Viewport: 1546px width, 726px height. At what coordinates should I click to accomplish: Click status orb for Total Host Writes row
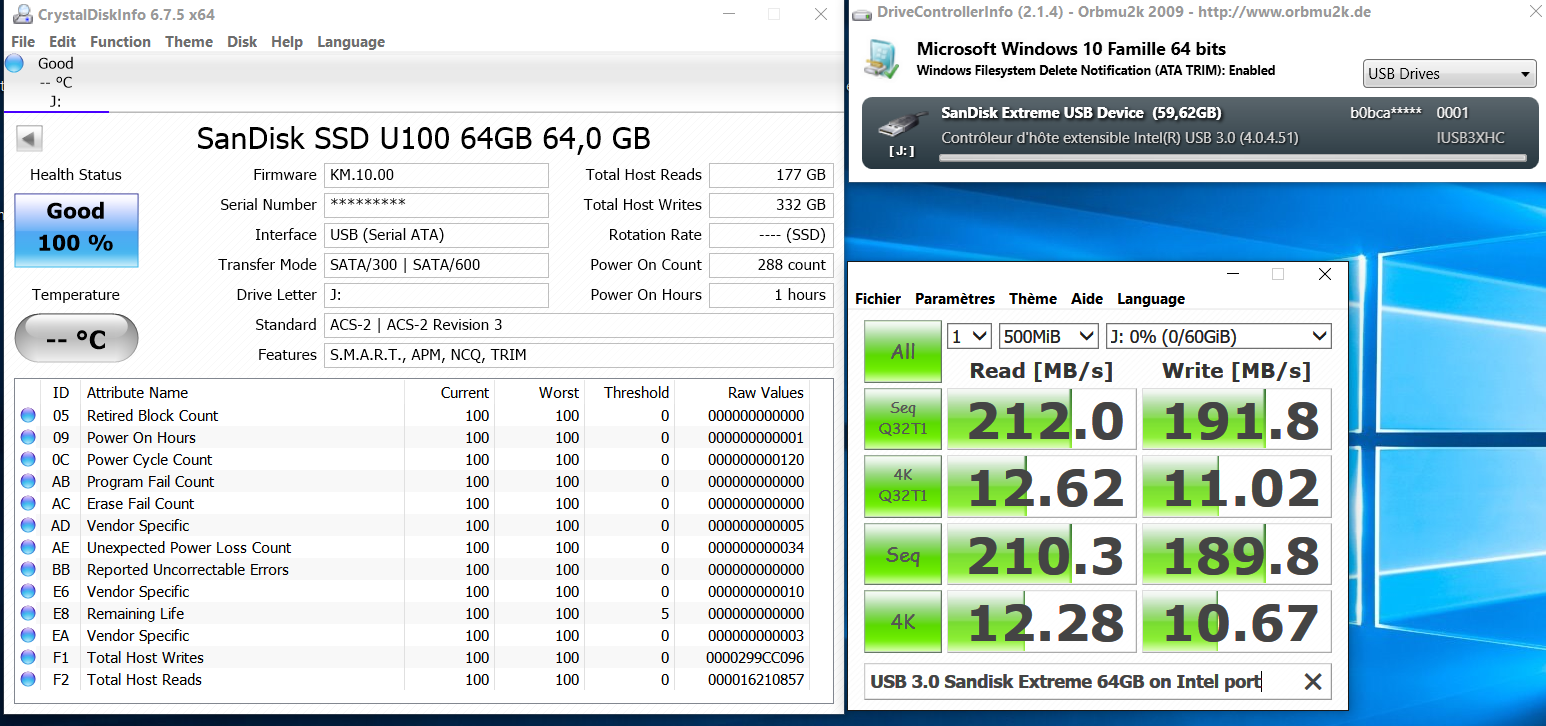click(x=28, y=657)
